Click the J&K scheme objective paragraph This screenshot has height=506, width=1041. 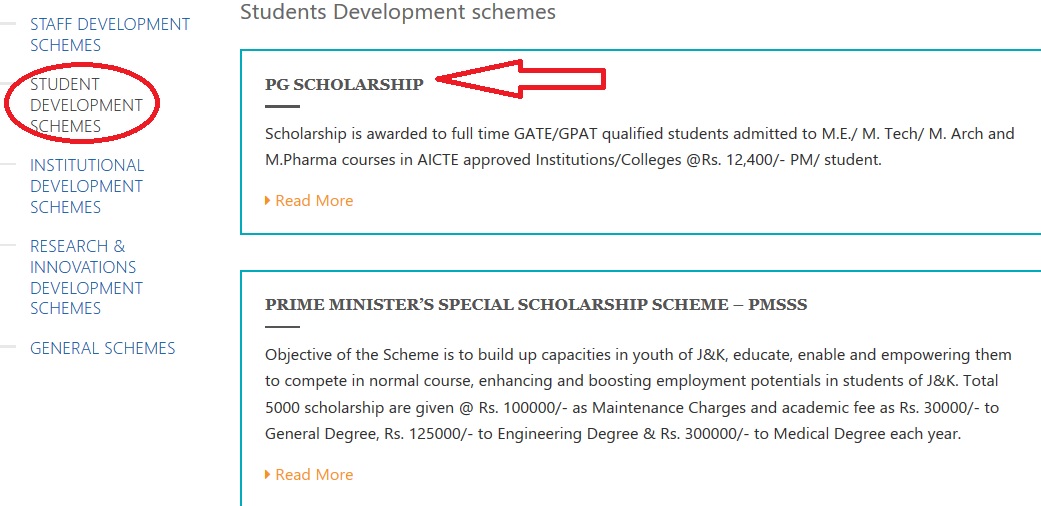(638, 394)
